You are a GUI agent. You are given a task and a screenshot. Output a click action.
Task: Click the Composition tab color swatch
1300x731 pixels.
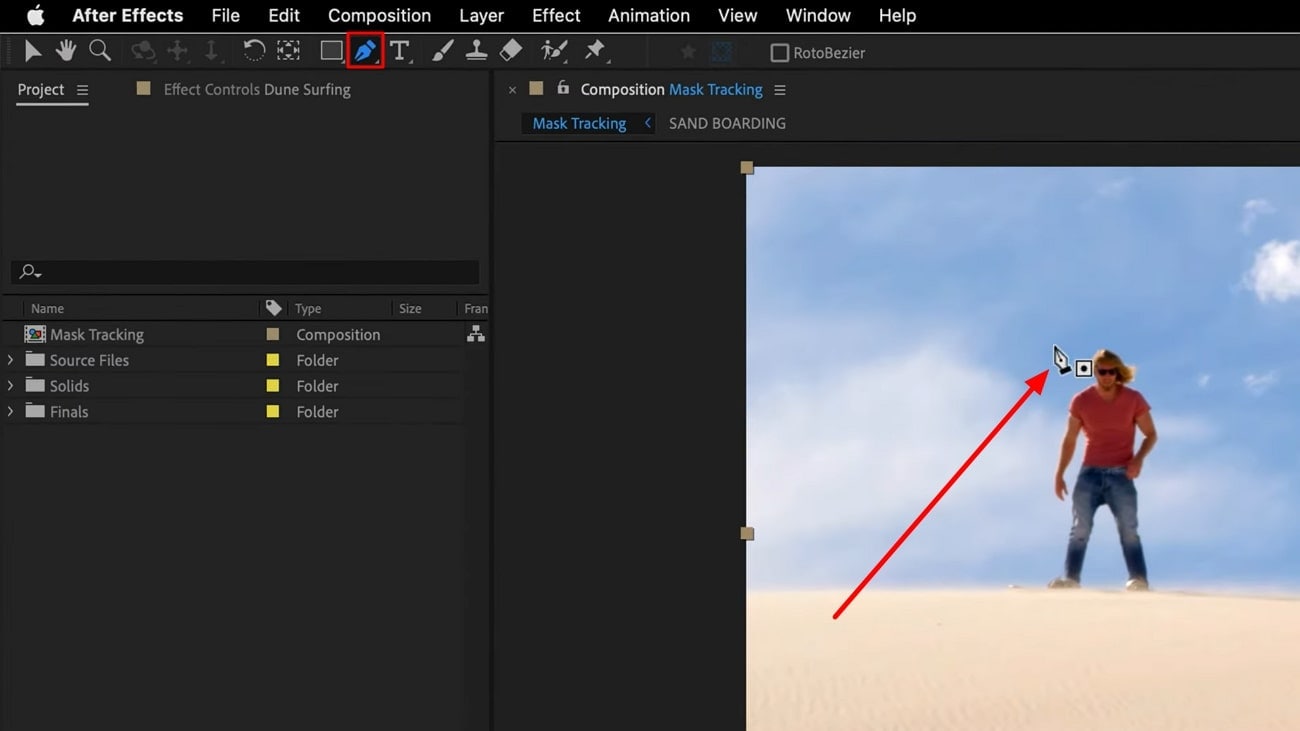coord(536,89)
